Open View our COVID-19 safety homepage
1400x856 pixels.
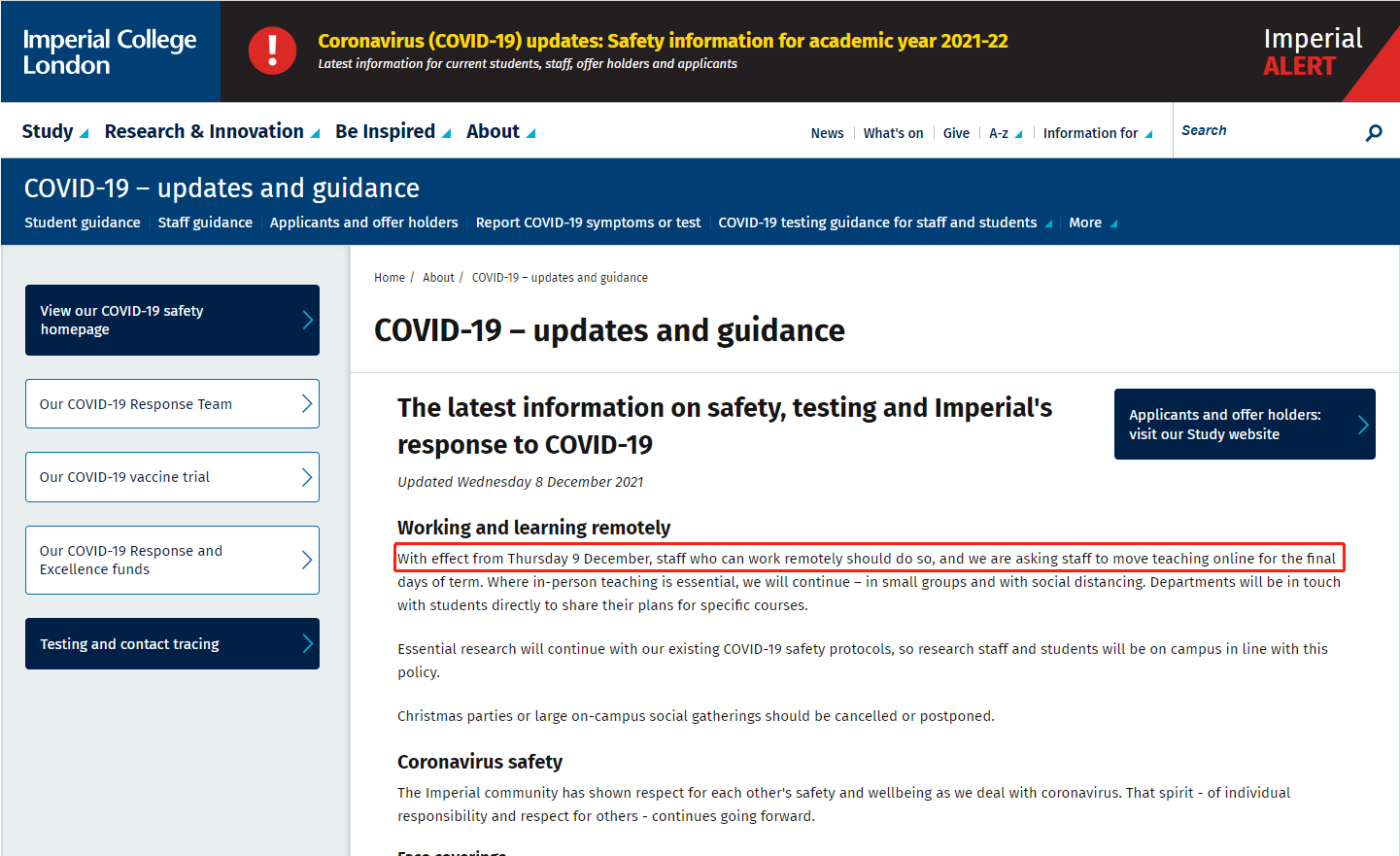click(172, 320)
